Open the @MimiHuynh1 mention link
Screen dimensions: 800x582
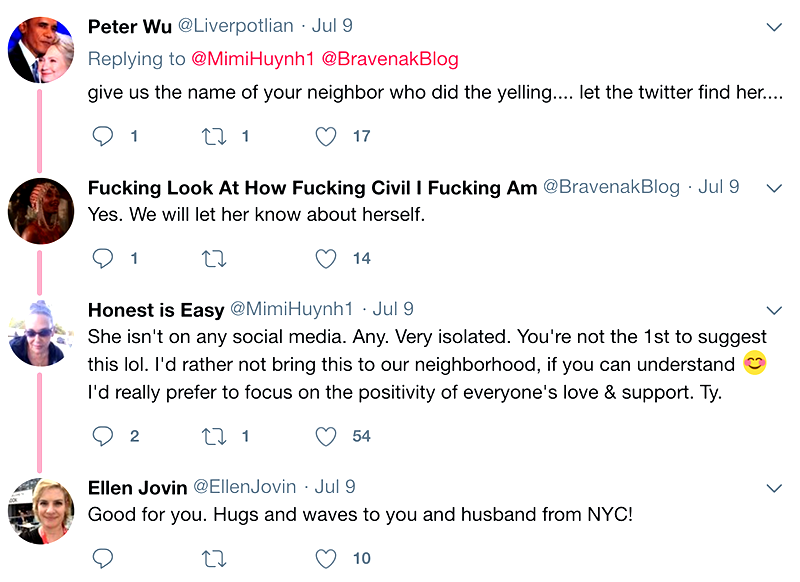252,59
